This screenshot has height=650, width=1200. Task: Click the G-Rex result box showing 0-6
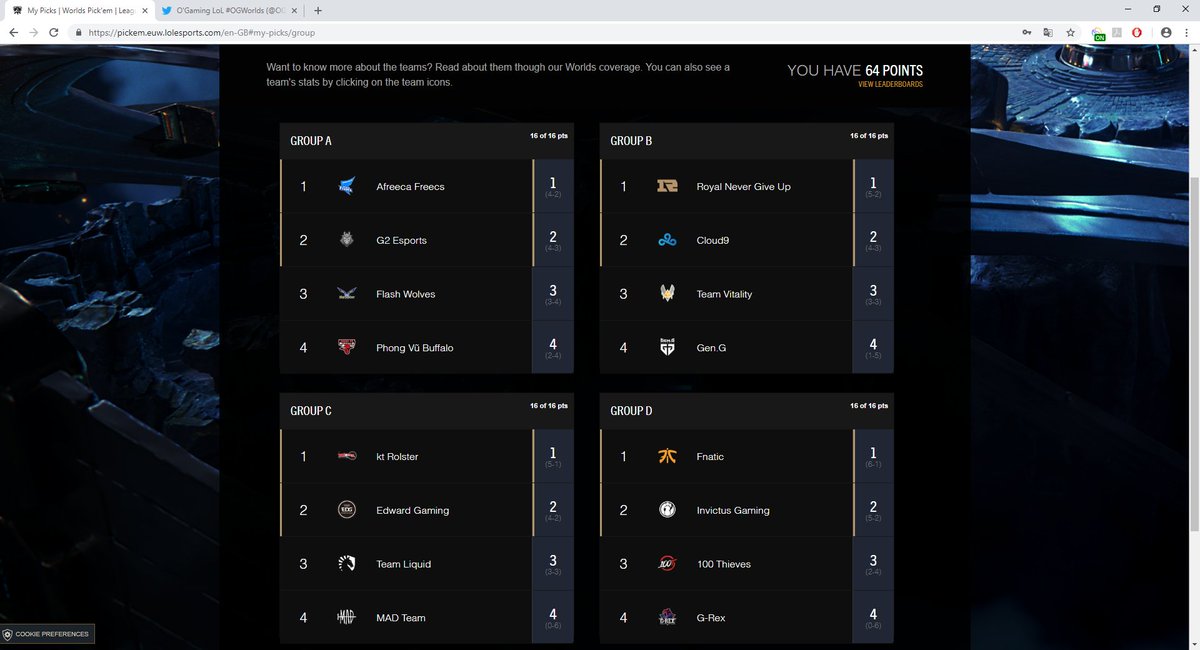873,618
